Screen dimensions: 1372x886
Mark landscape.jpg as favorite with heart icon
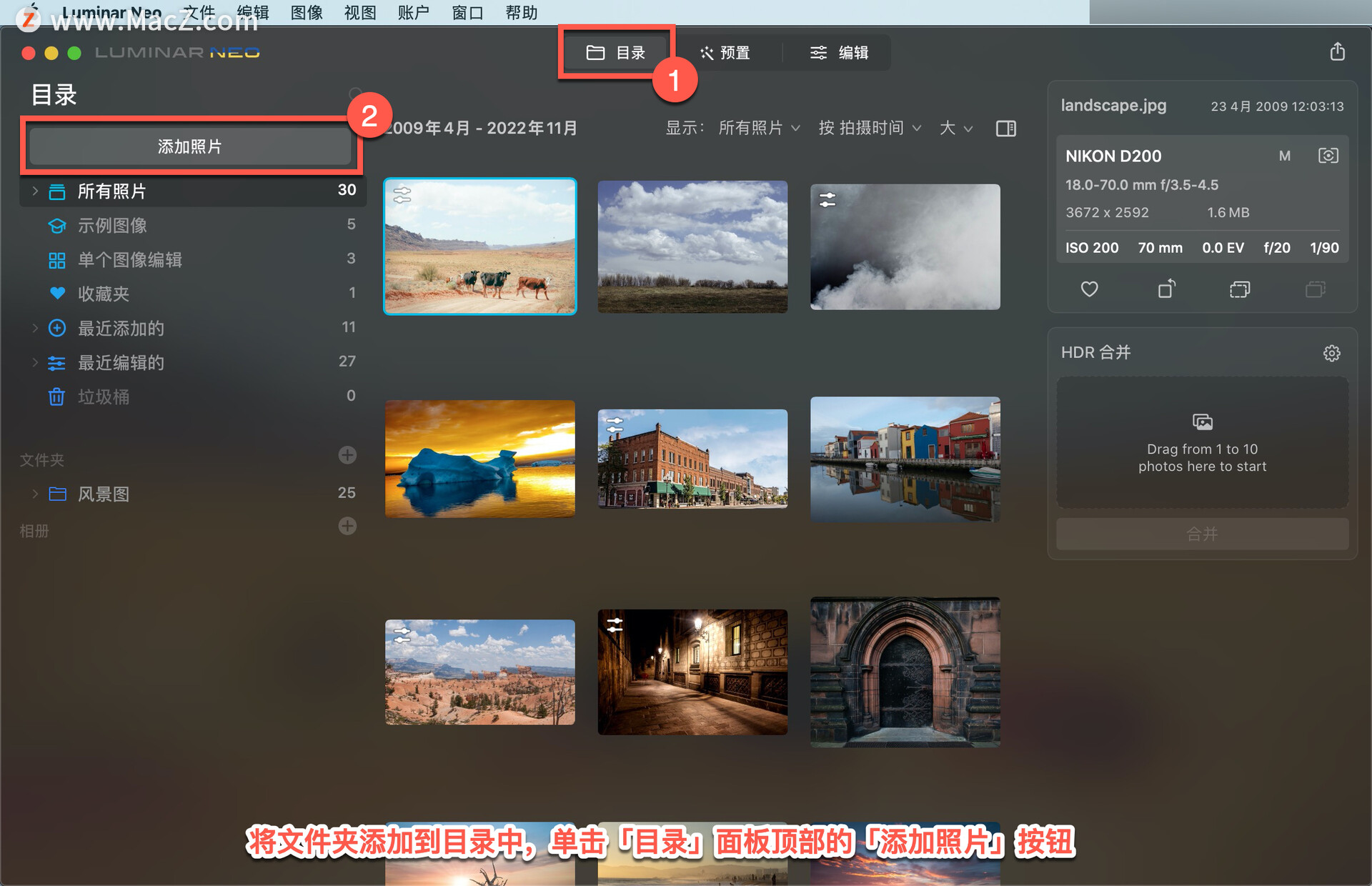[1089, 289]
